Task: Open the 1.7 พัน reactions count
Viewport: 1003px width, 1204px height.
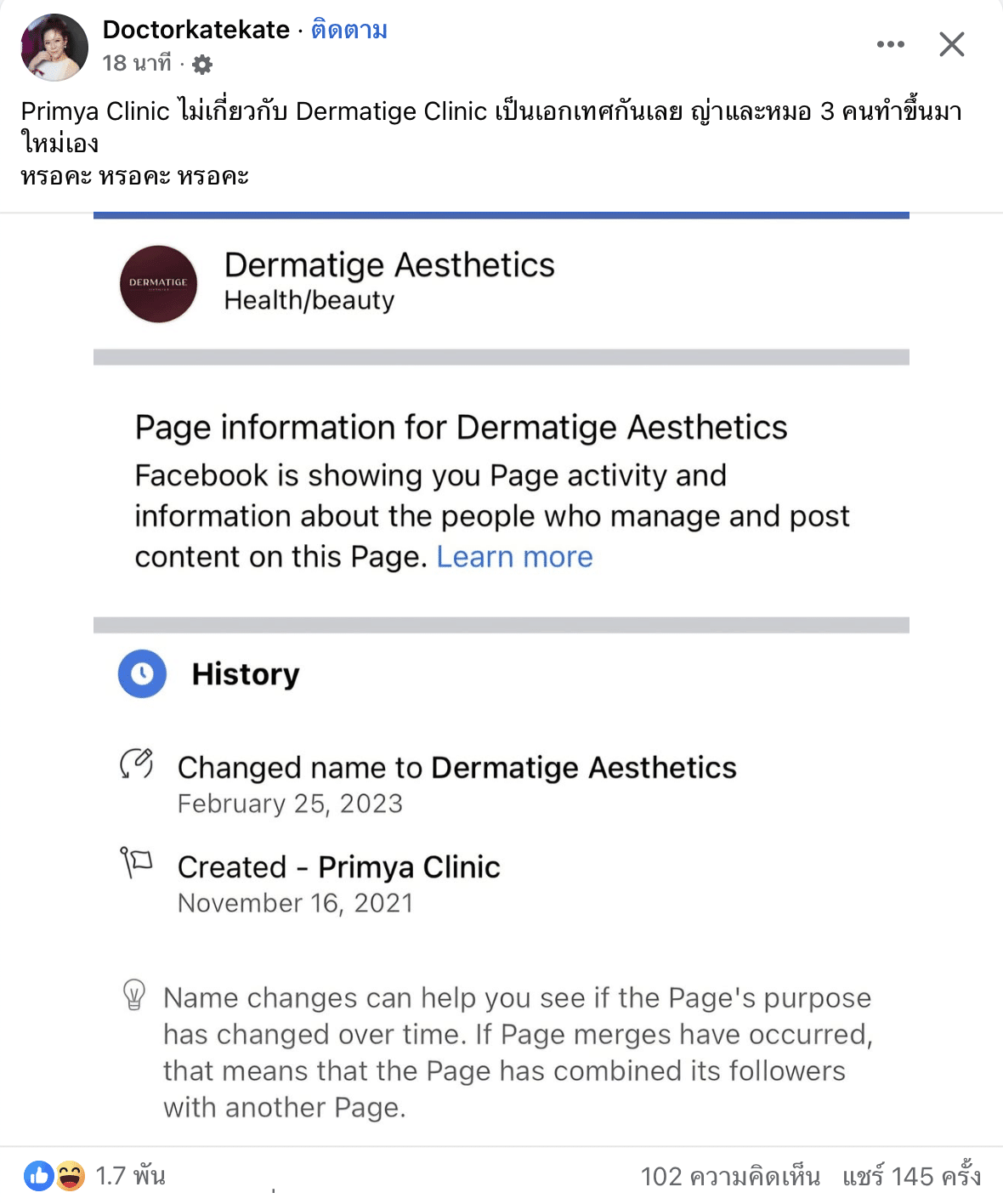Action: (130, 1176)
